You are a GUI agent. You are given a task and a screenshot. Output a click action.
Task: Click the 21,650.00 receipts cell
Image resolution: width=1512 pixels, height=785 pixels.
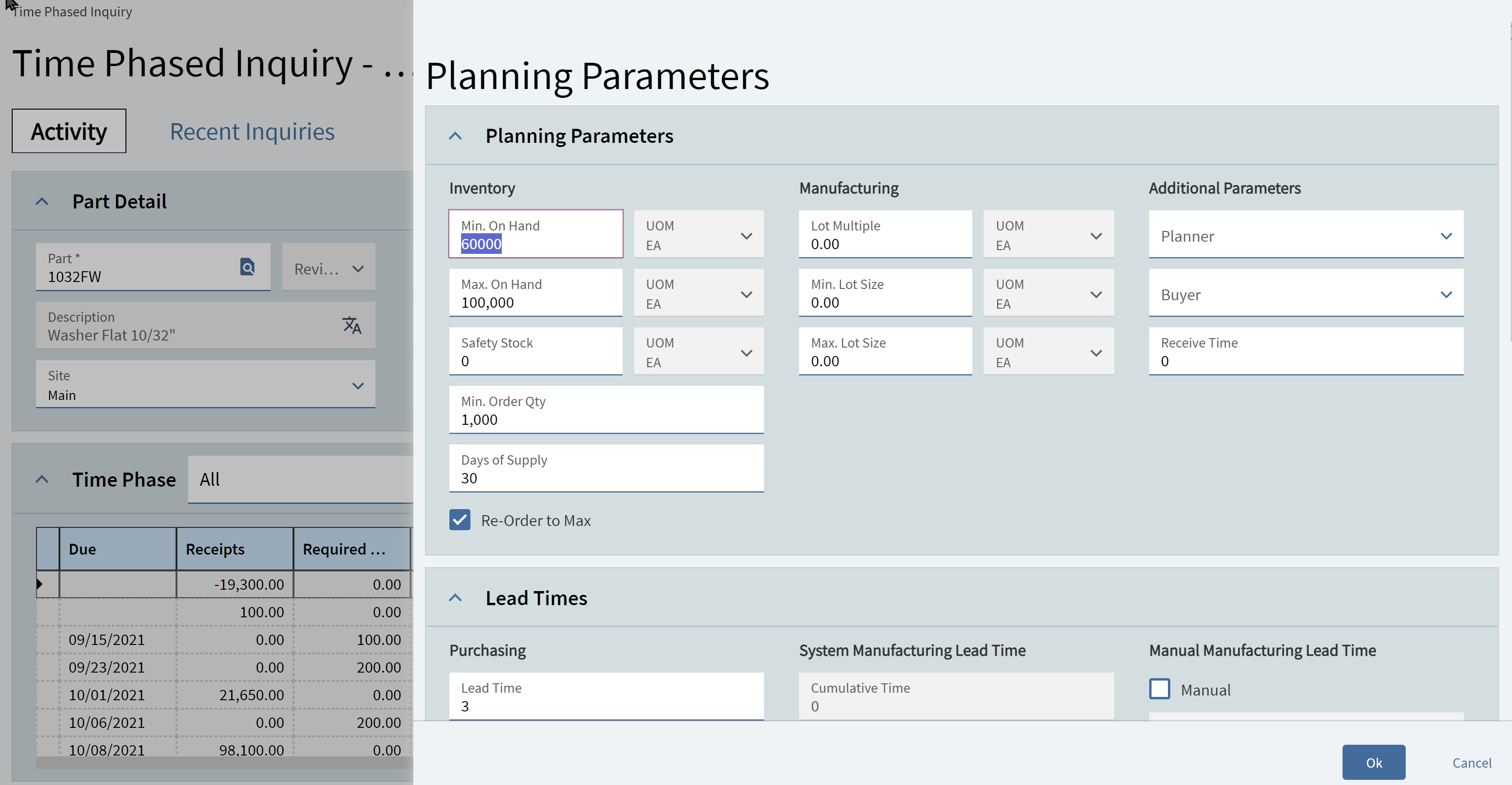point(235,695)
